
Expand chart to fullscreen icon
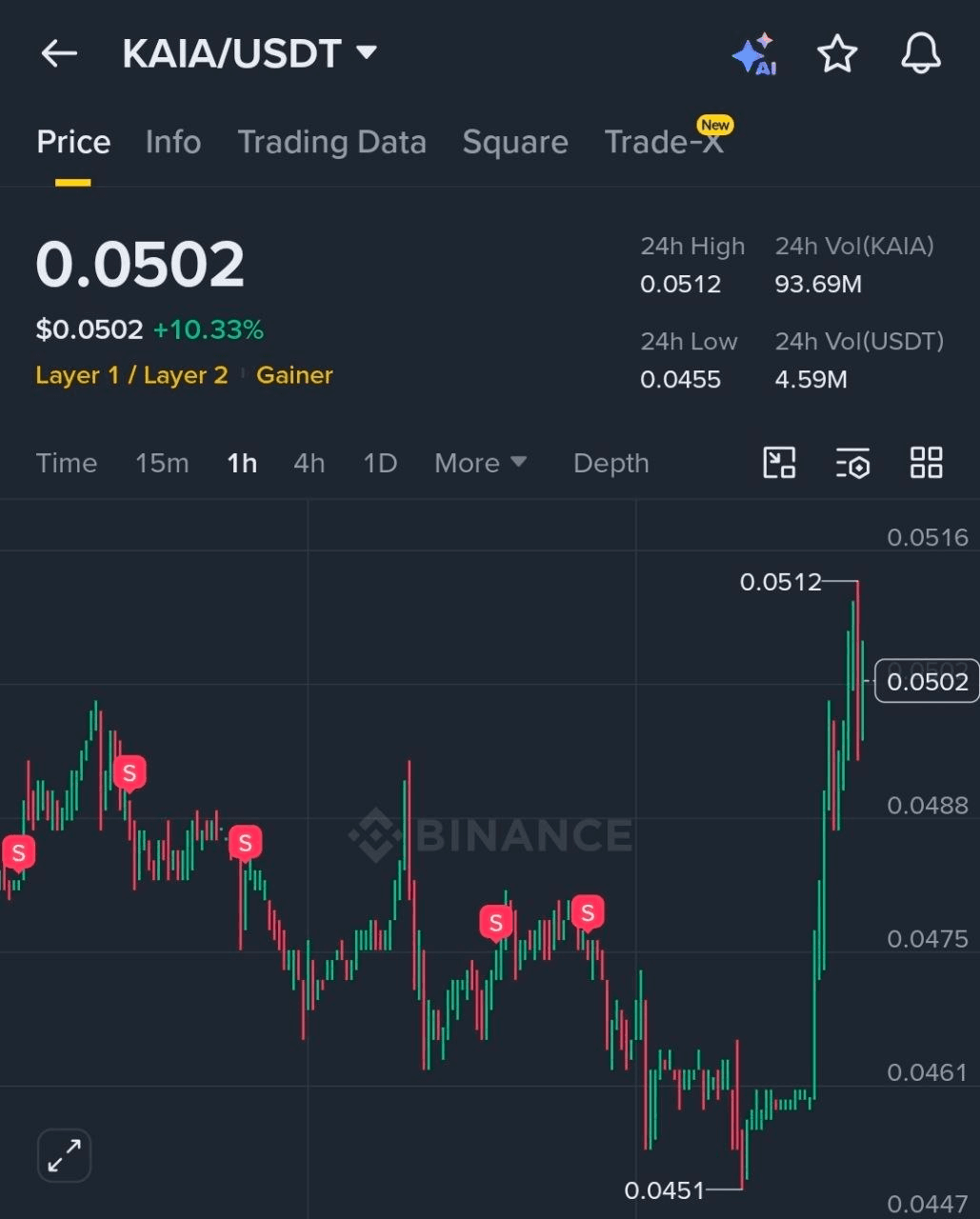[x=65, y=1156]
